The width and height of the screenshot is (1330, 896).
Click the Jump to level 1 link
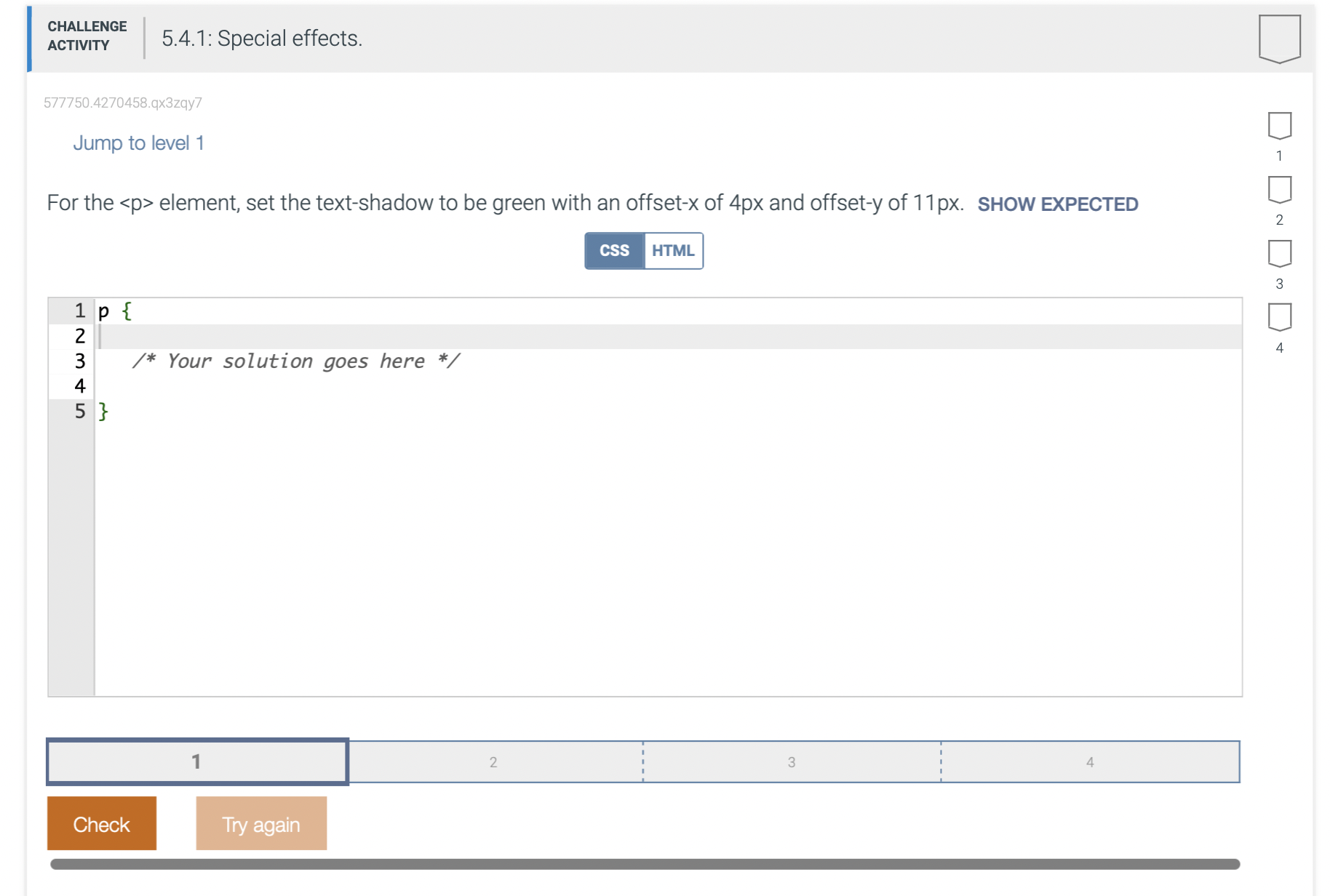click(138, 143)
